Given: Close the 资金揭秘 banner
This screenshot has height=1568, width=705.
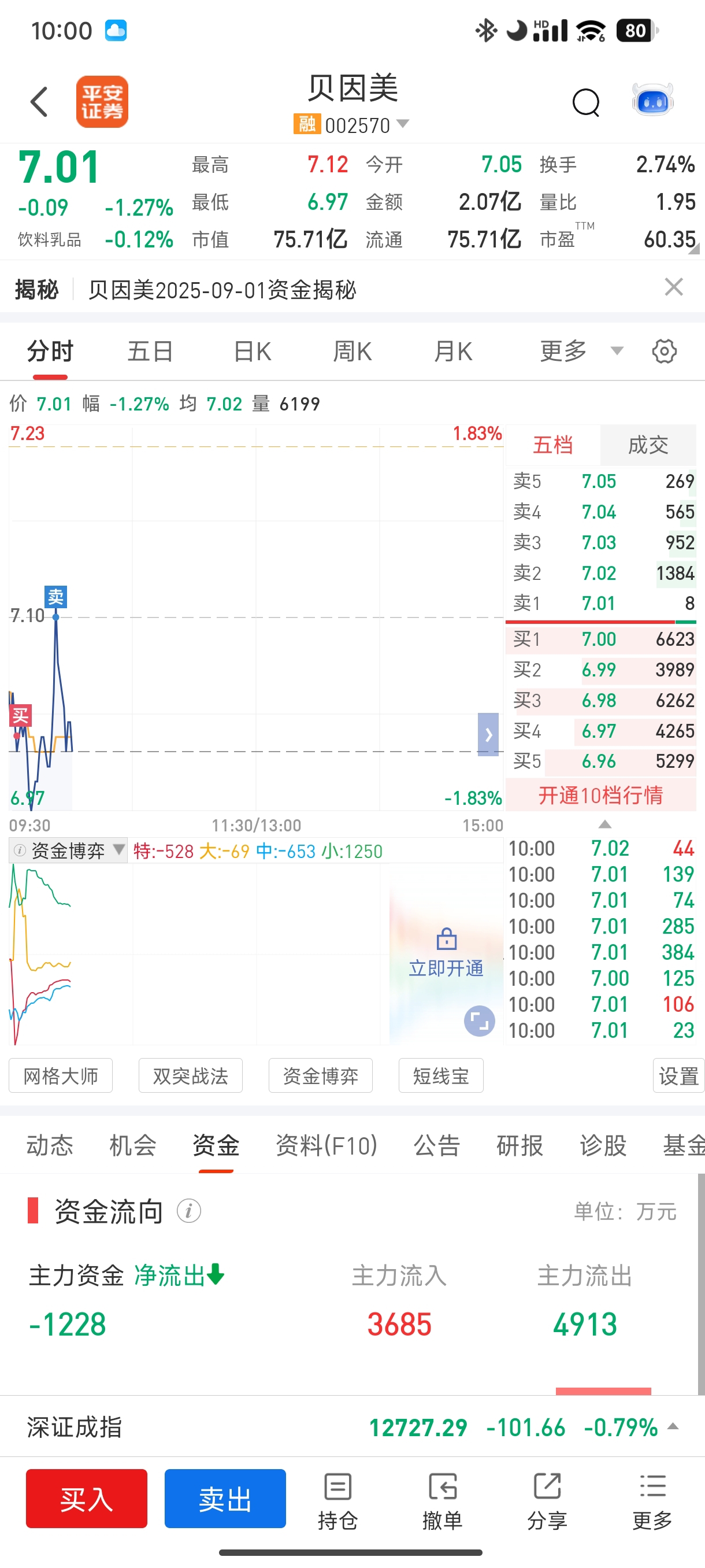Looking at the screenshot, I should [x=673, y=287].
